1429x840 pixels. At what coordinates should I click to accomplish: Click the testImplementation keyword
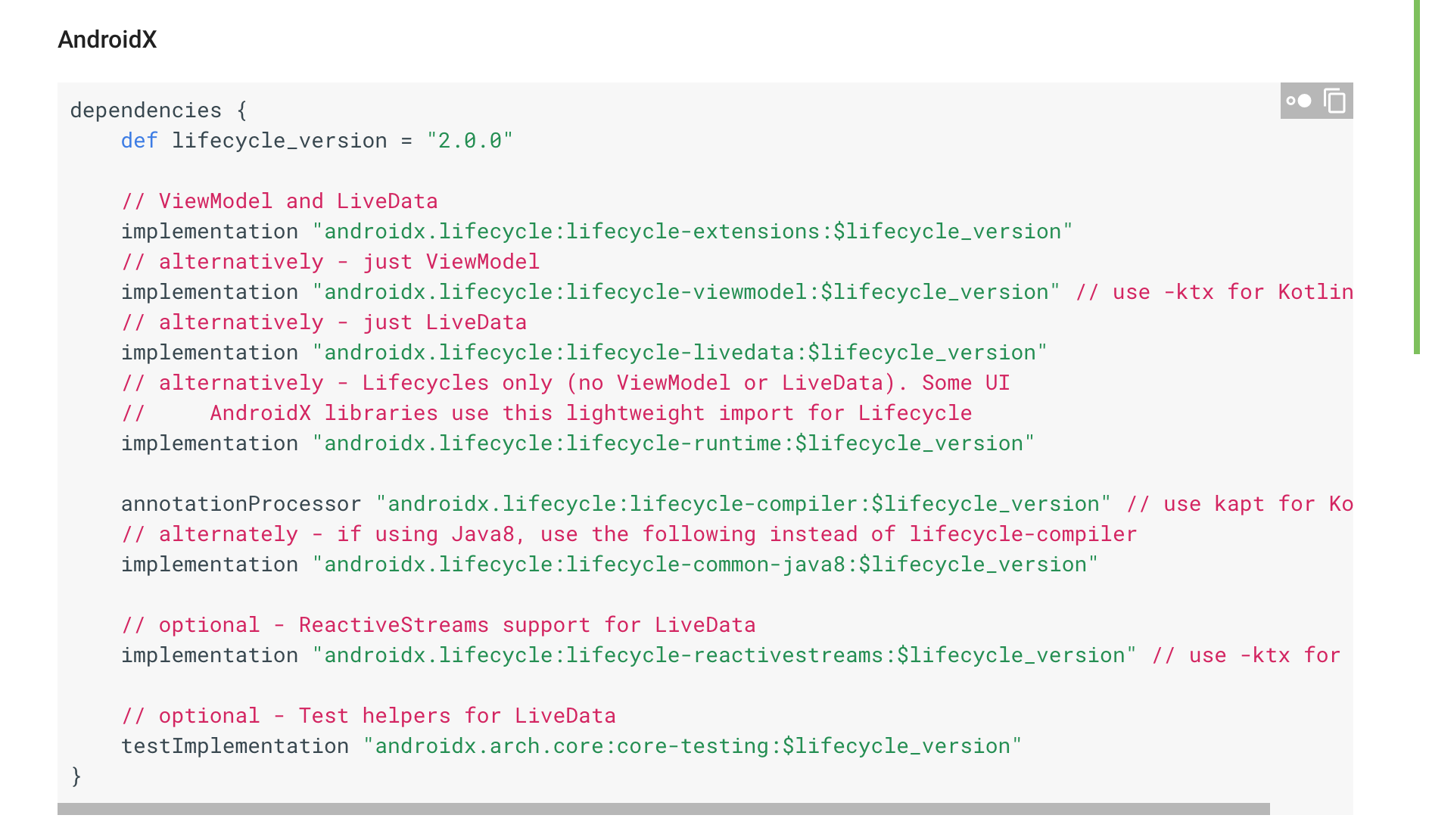coord(235,746)
